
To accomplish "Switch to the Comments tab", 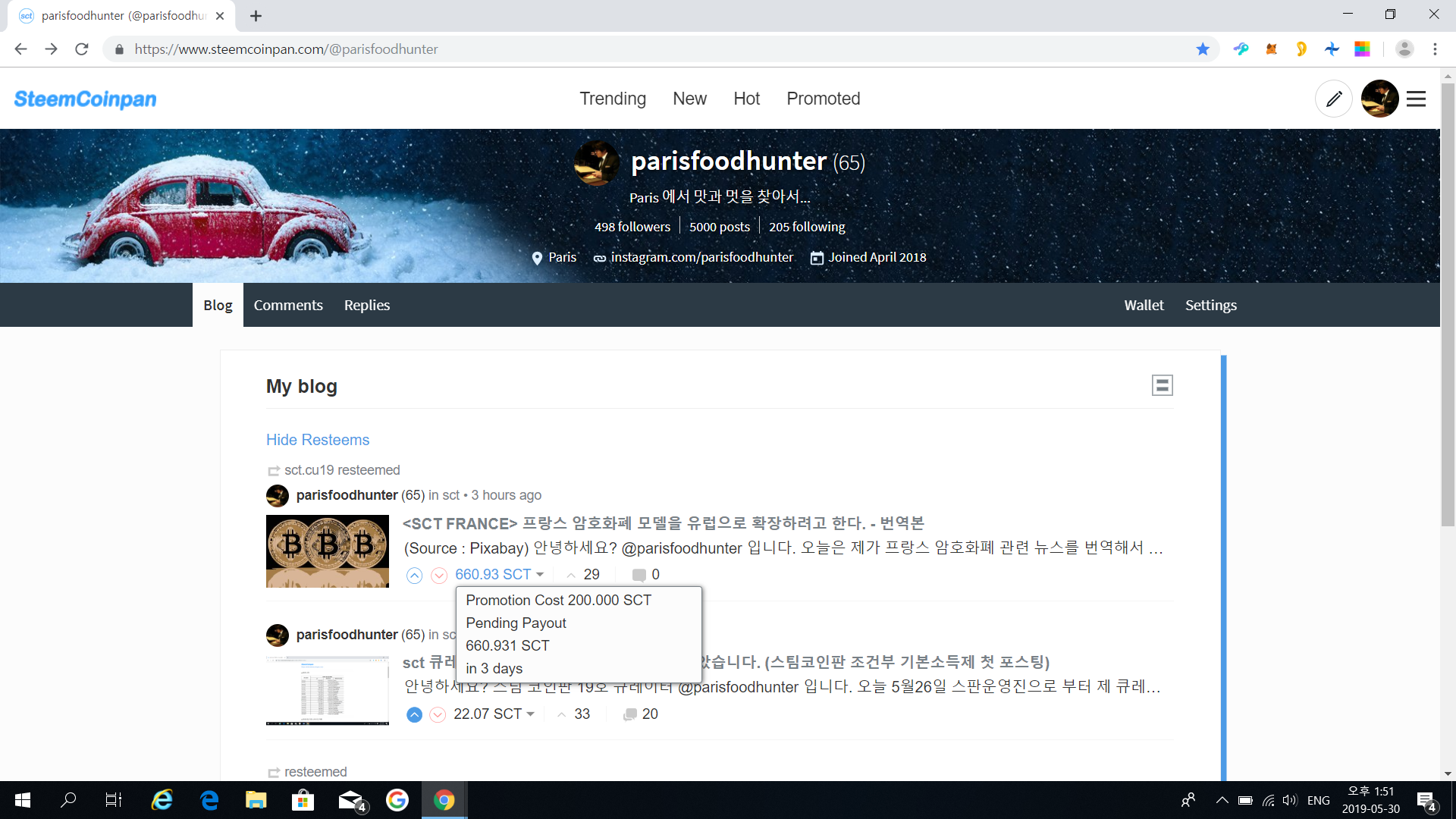I will click(288, 305).
